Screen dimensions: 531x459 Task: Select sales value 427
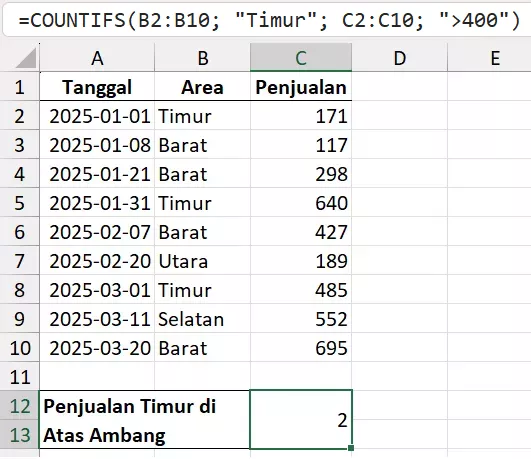[x=301, y=232]
